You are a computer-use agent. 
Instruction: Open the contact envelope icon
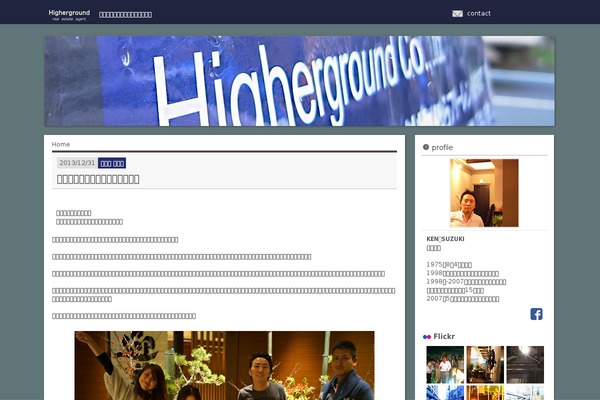pos(457,14)
